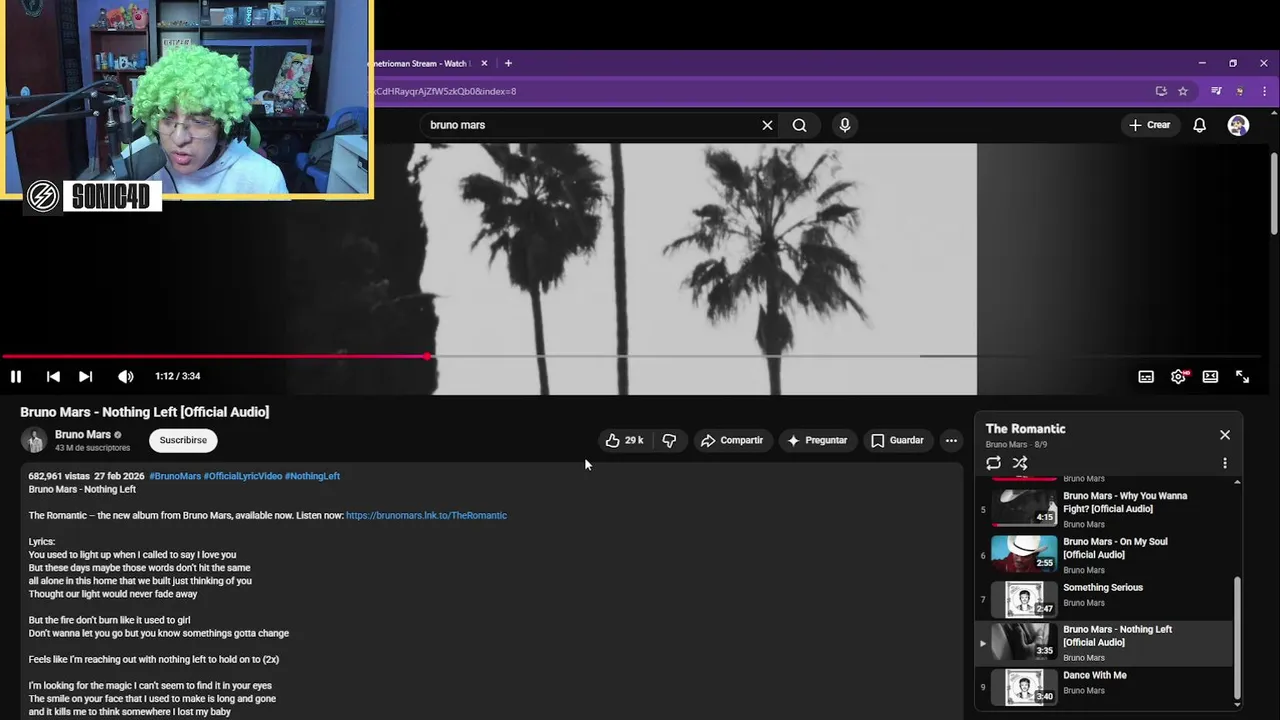Open The Romantic playlist options menu

[1225, 463]
